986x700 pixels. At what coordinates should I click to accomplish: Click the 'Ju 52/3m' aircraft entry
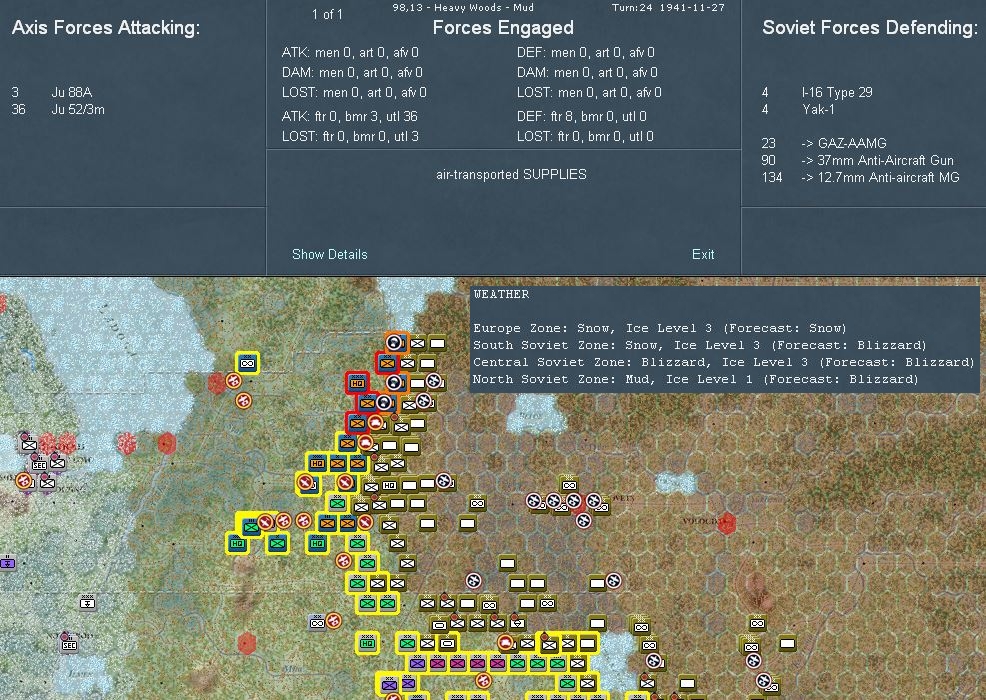[78, 109]
